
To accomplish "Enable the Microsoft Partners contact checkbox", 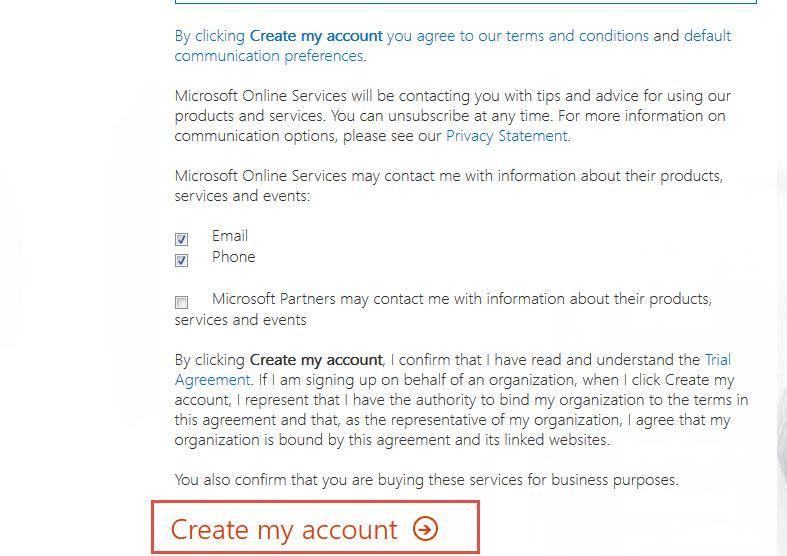I will 181,302.
